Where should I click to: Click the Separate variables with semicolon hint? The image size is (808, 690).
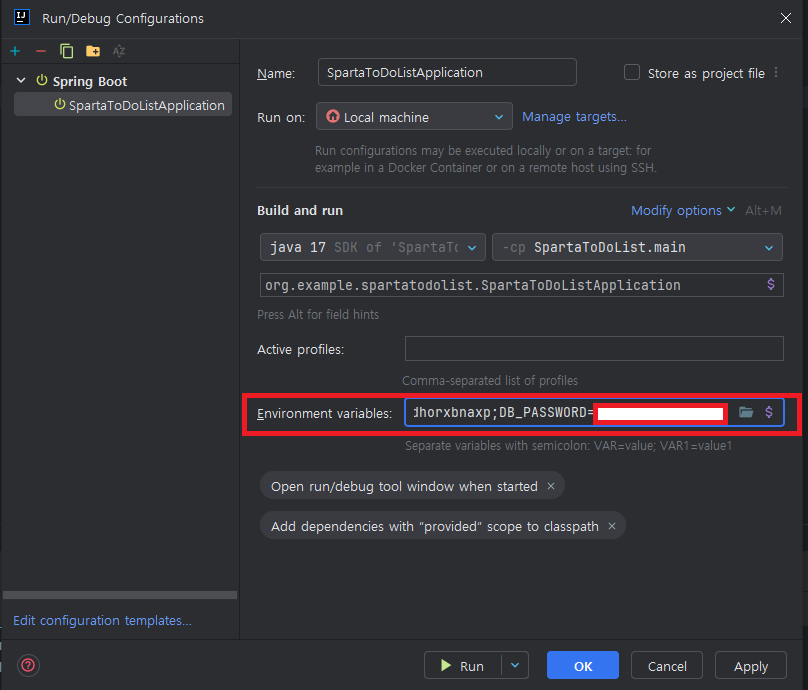pos(568,445)
